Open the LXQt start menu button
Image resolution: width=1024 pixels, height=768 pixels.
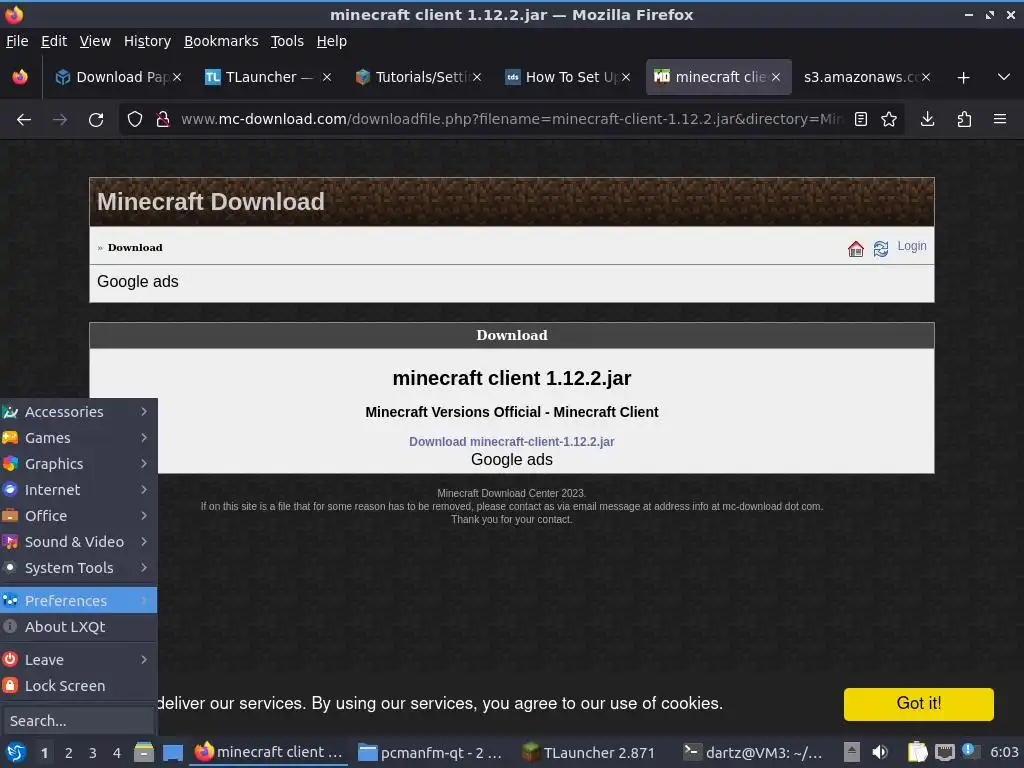tap(15, 753)
